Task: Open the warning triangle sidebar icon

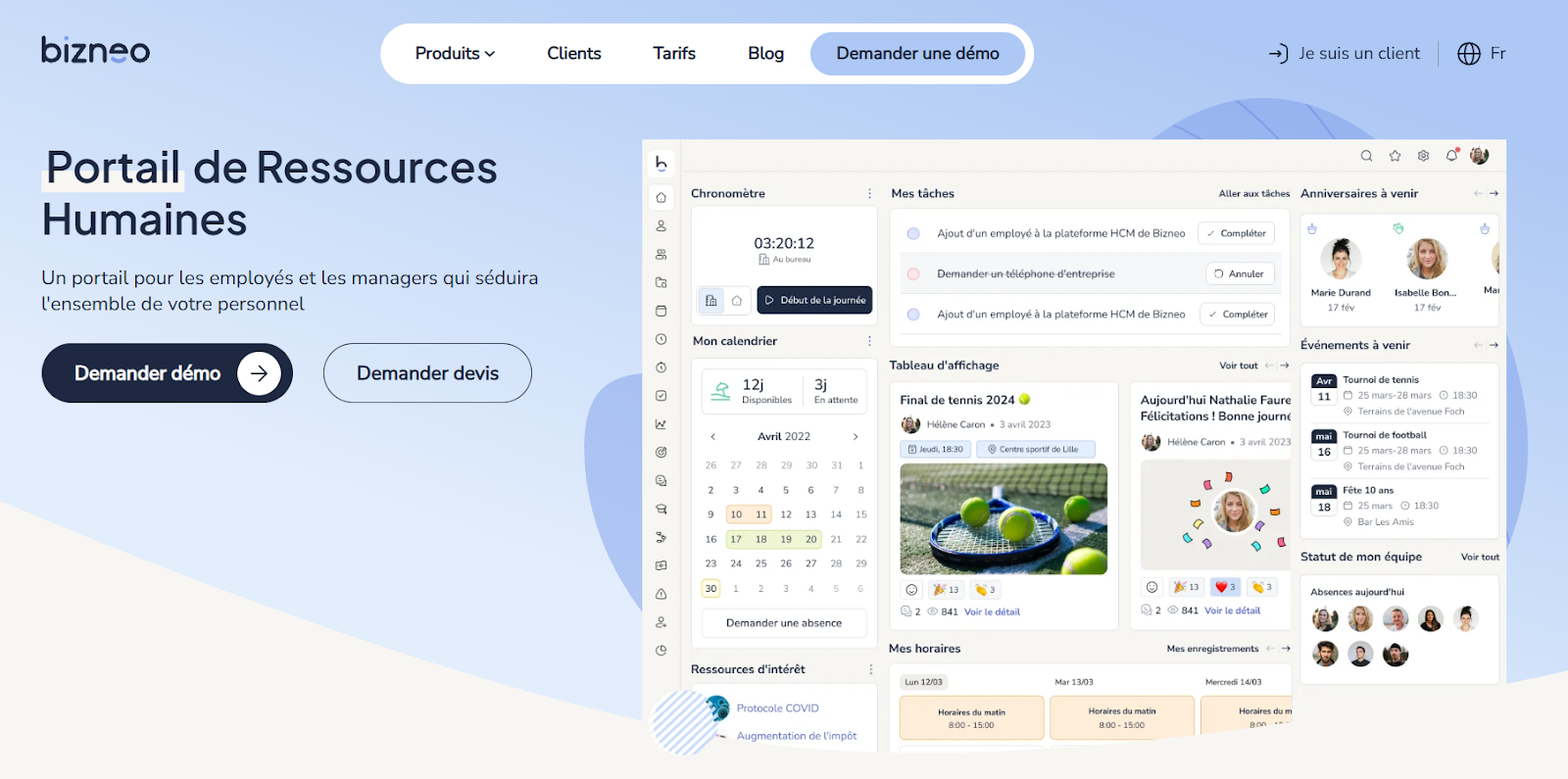Action: coord(661,594)
